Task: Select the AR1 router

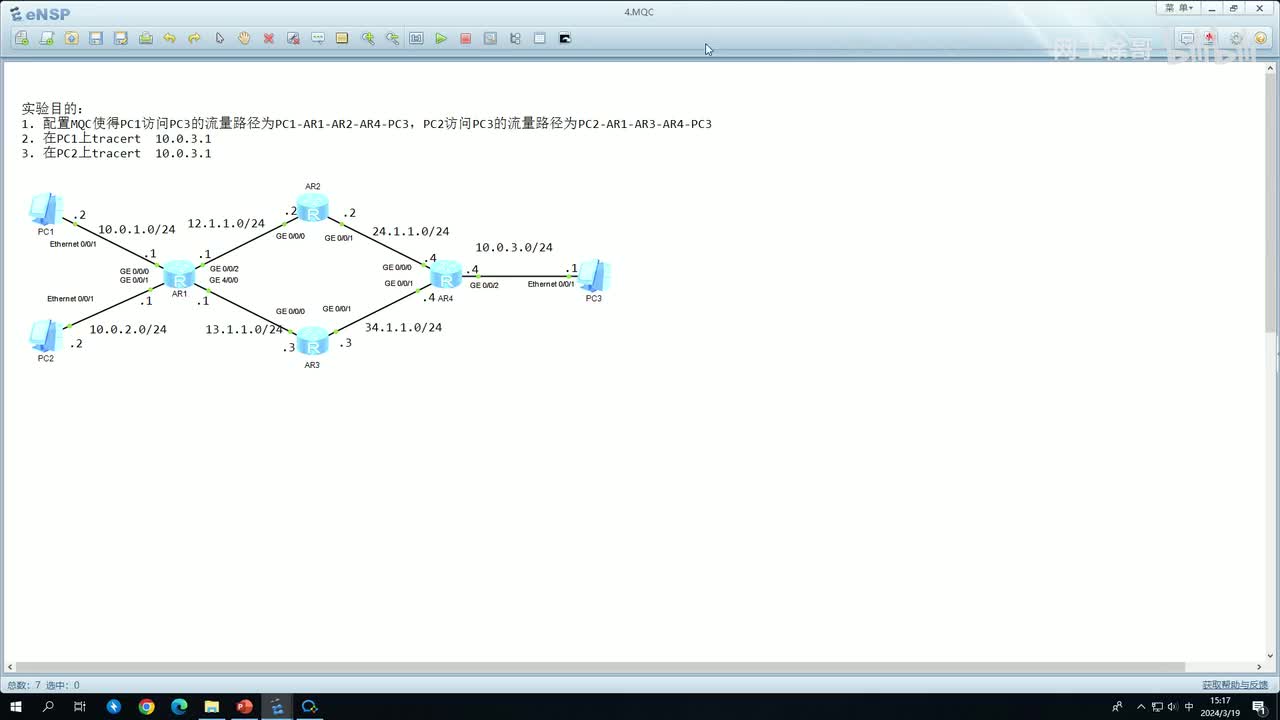Action: click(179, 272)
